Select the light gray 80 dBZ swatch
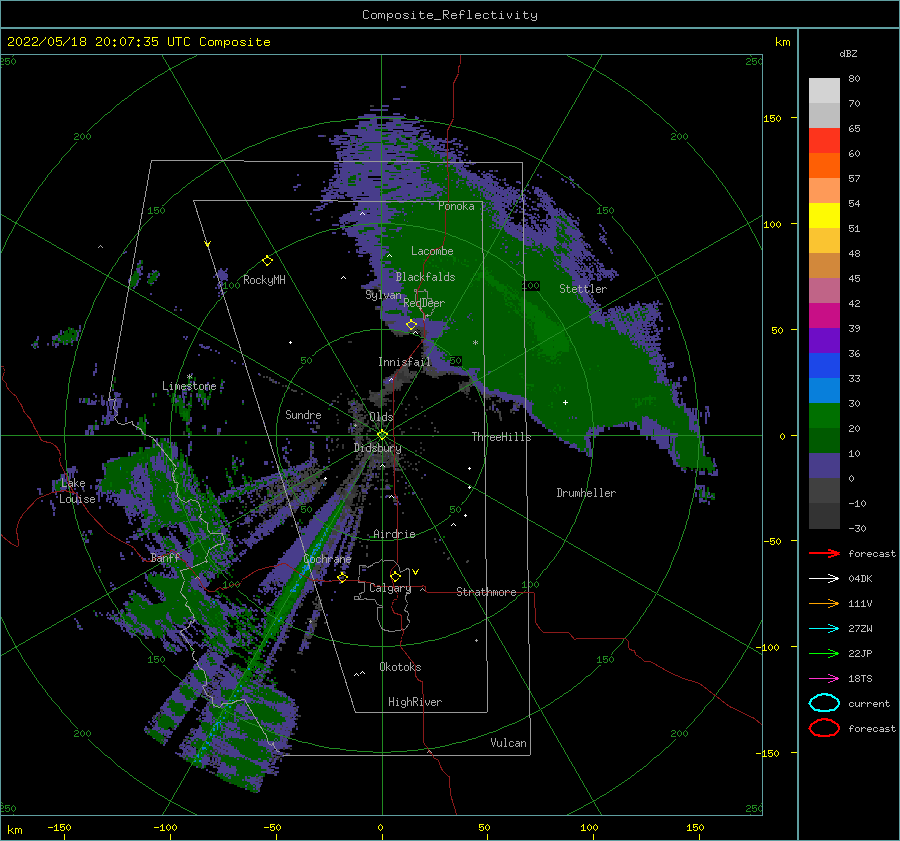Screen dimensions: 900x841 point(824,90)
